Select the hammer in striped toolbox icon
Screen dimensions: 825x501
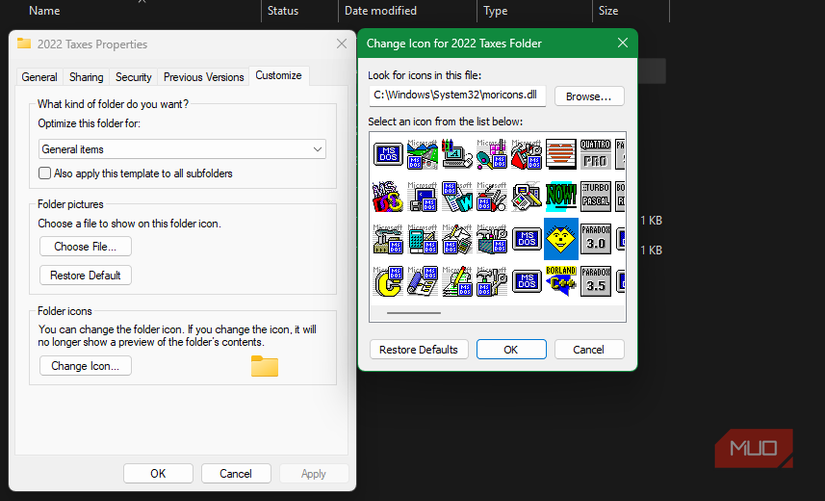491,239
